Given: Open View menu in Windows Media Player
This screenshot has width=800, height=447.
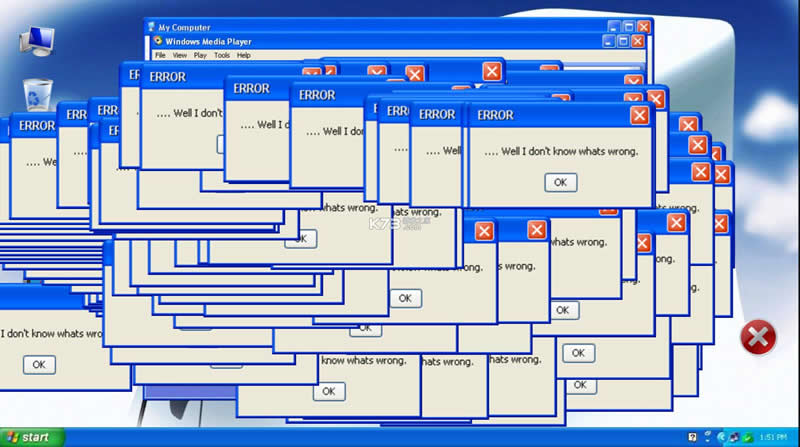Looking at the screenshot, I should pos(179,55).
